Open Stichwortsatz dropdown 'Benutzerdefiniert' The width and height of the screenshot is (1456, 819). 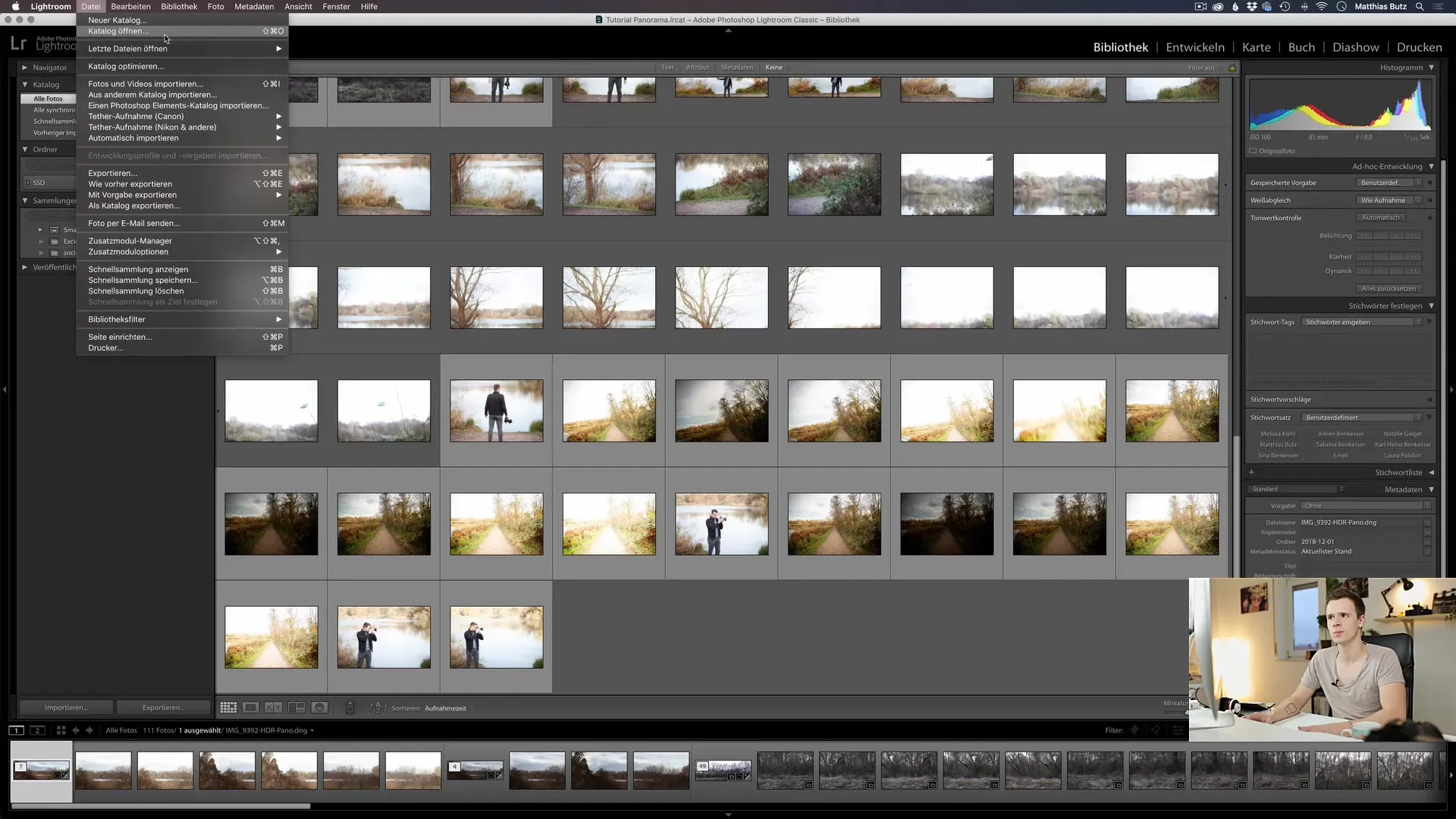[1361, 418]
